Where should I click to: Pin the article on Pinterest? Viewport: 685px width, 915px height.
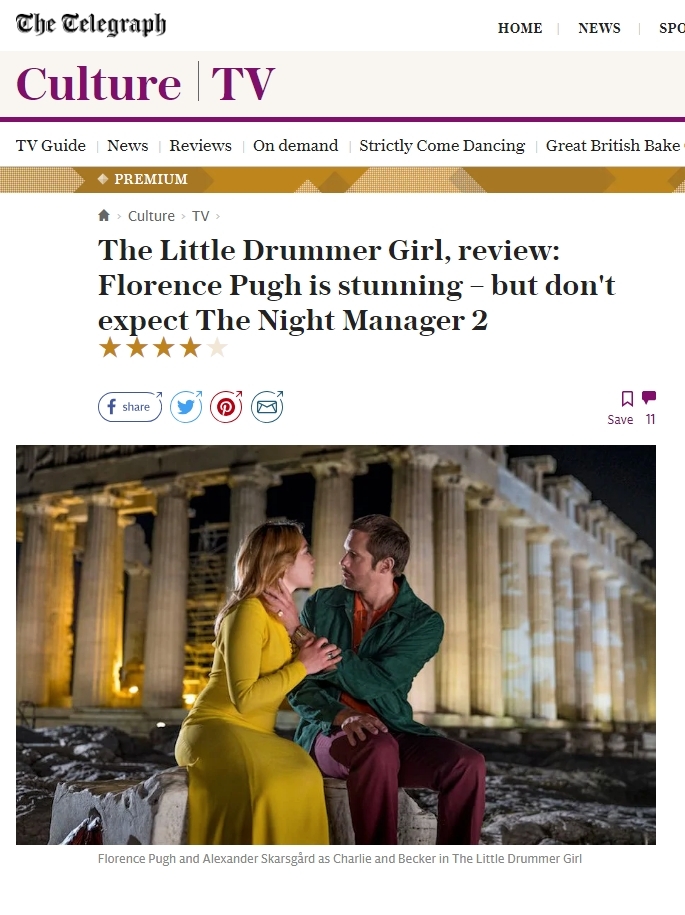(226, 407)
